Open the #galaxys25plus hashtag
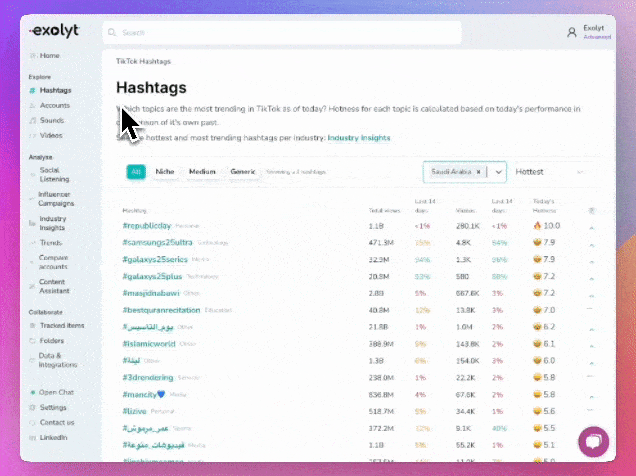This screenshot has width=636, height=476. 152,277
